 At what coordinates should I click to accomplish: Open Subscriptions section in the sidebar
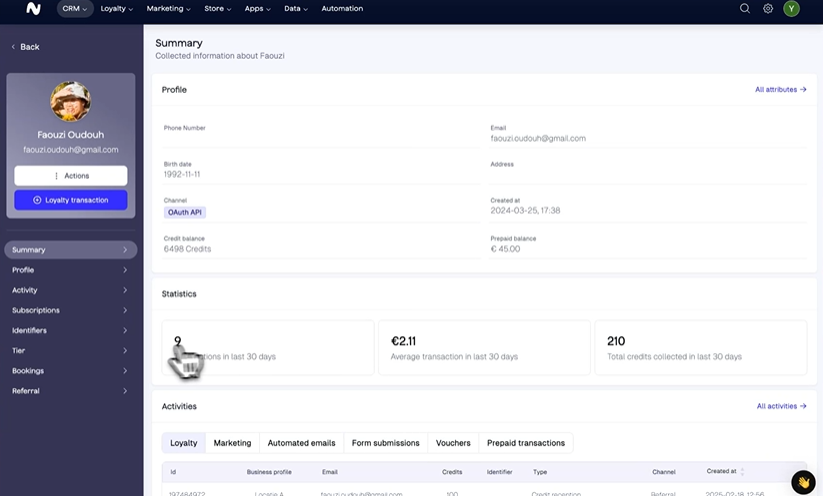click(x=71, y=310)
